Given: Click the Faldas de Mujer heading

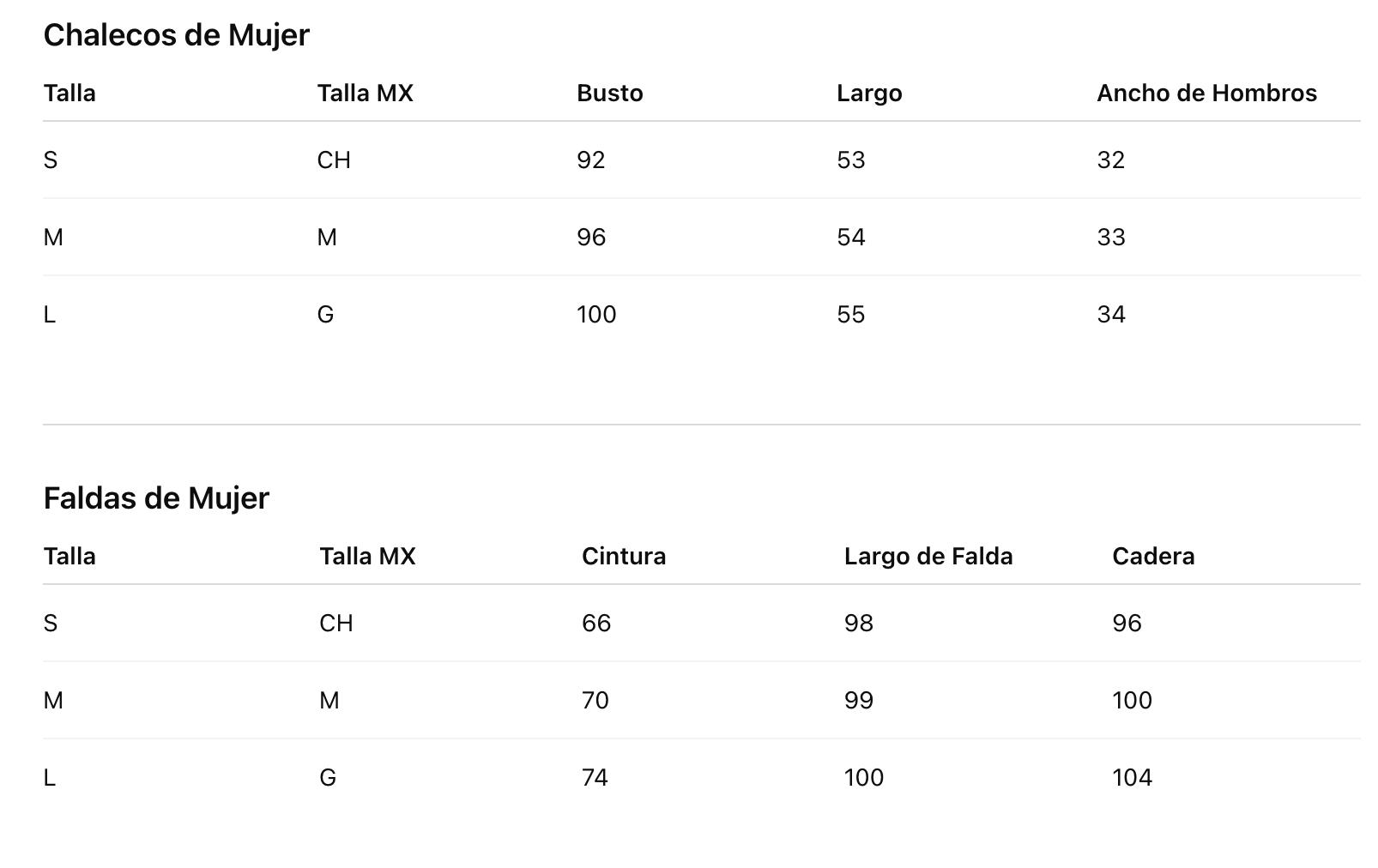Looking at the screenshot, I should [x=156, y=498].
